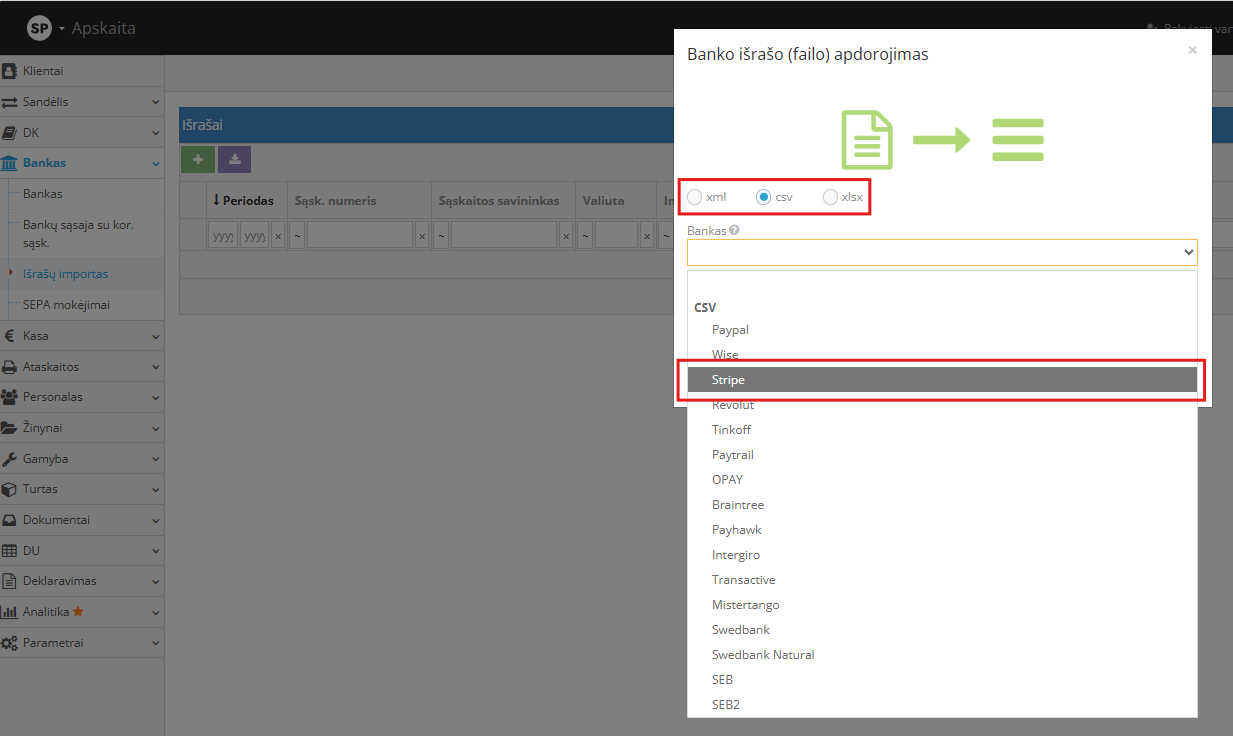Select the Klientai person icon
This screenshot has height=736, width=1233.
click(x=10, y=70)
